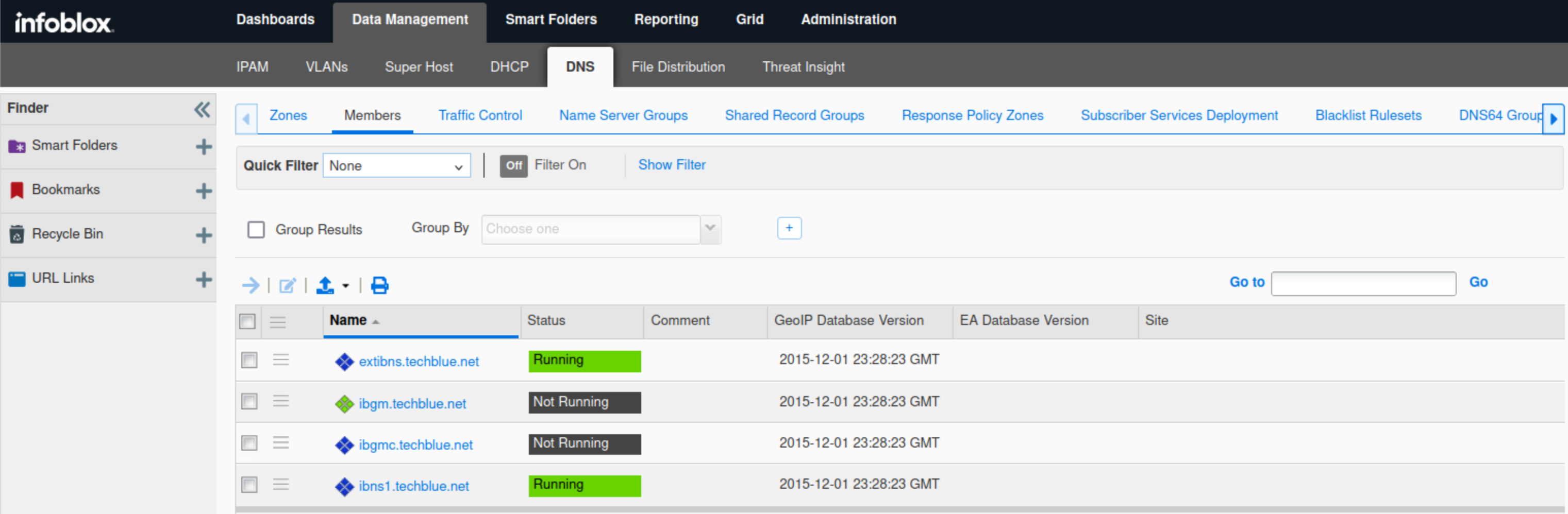The image size is (1568, 514).
Task: Switch to the Zones tab
Action: click(288, 115)
